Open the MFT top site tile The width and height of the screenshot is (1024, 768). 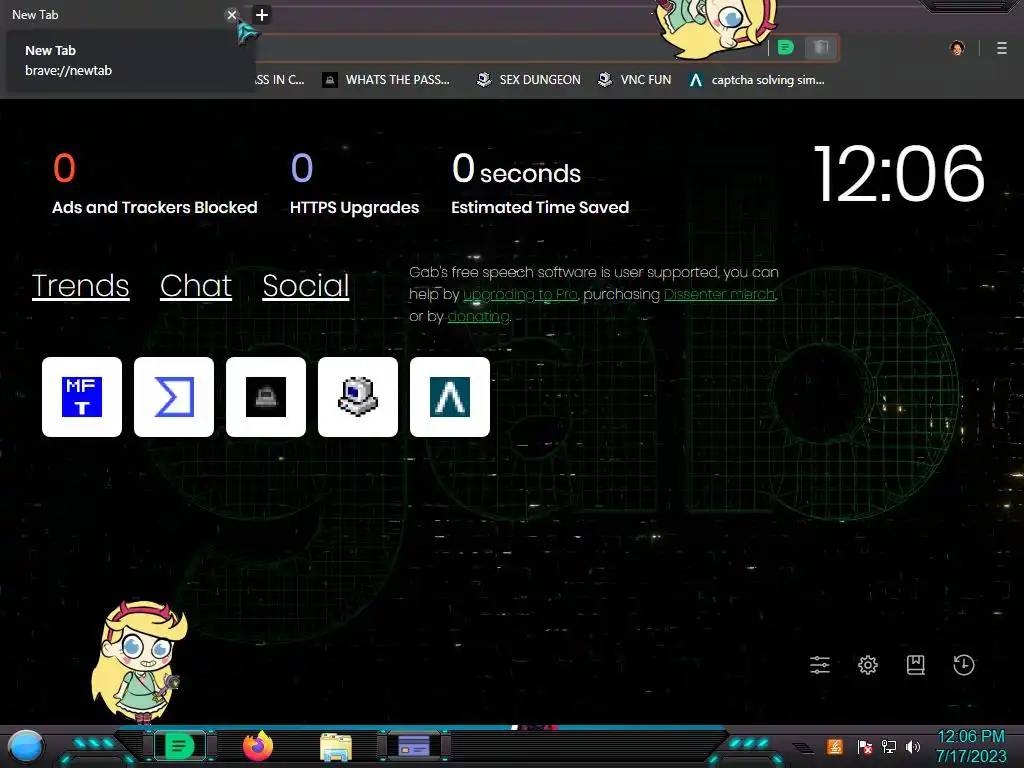point(82,396)
